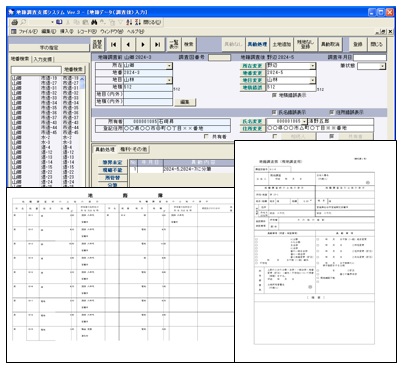402x368 pixels.
Task: Click the 氏名変更 button
Action: pyautogui.click(x=252, y=121)
